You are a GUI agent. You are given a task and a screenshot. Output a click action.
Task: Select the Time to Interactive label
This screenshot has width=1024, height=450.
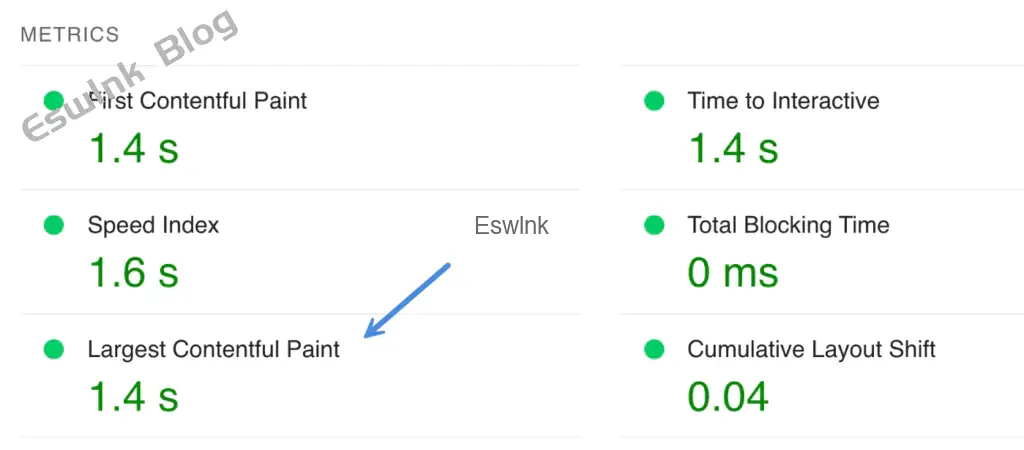pyautogui.click(x=783, y=100)
